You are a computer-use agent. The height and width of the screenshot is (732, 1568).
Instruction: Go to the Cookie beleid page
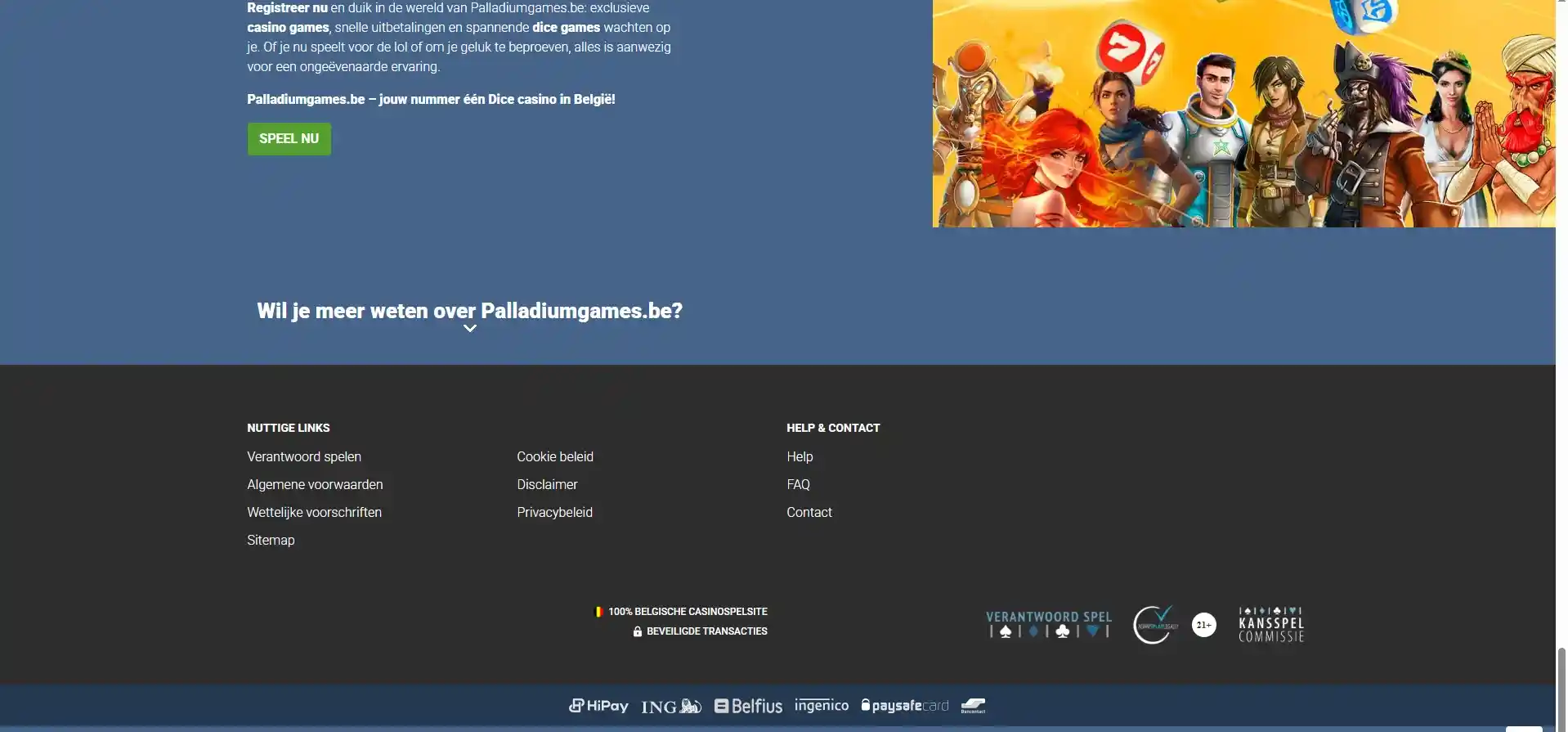pos(555,456)
